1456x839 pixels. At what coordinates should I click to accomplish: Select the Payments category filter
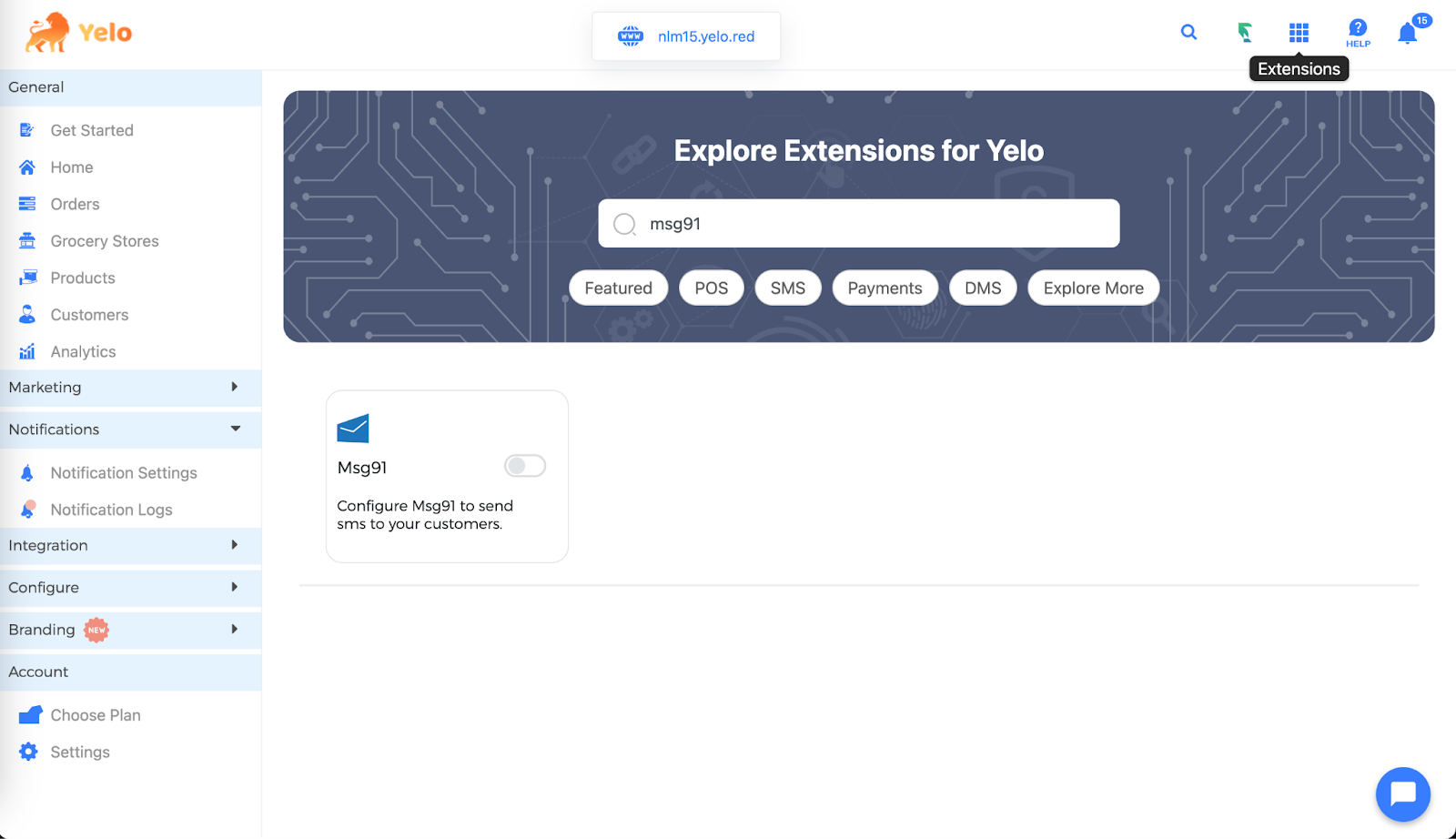pyautogui.click(x=885, y=288)
